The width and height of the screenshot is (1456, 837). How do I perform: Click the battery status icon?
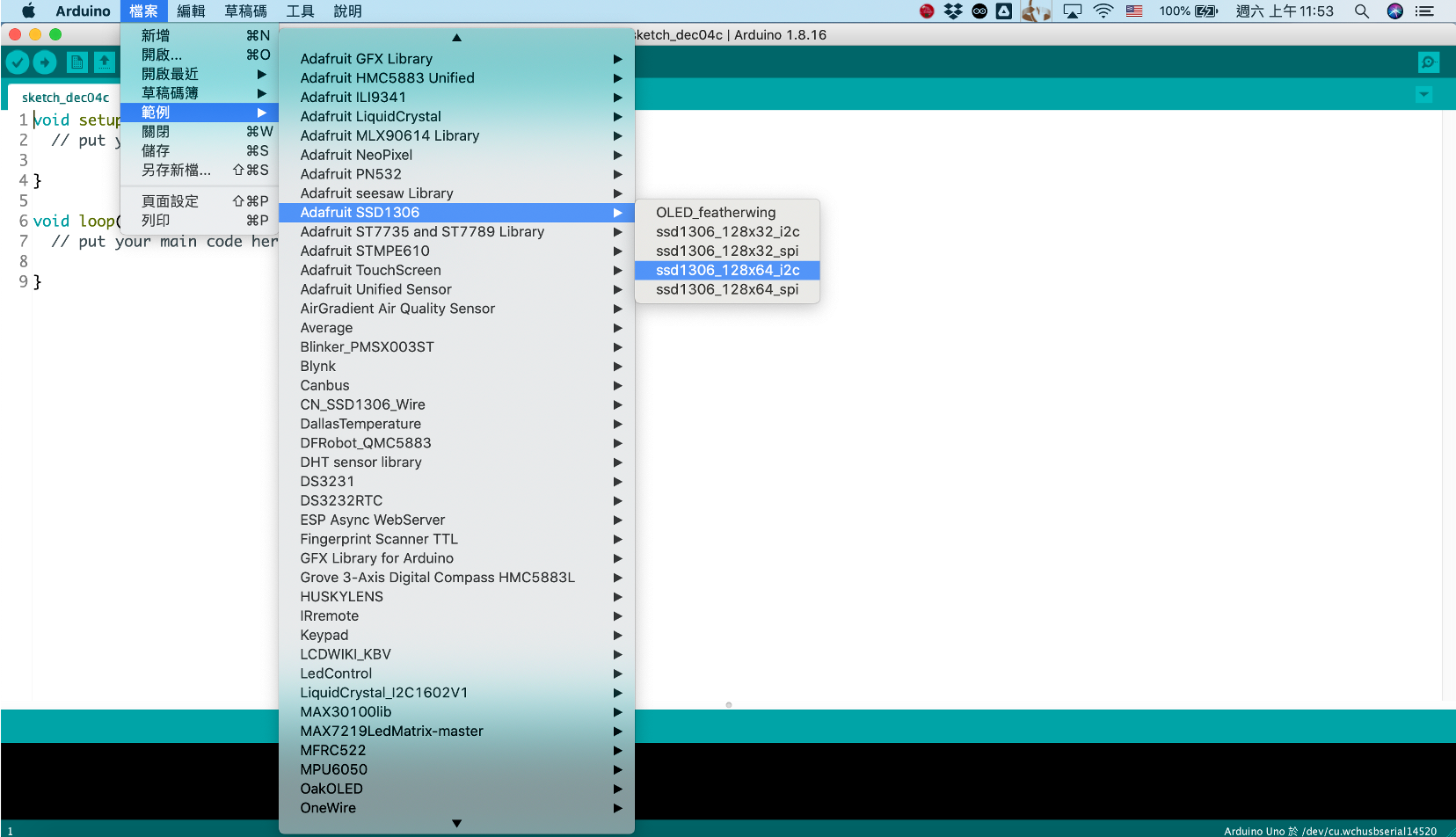pyautogui.click(x=1196, y=11)
